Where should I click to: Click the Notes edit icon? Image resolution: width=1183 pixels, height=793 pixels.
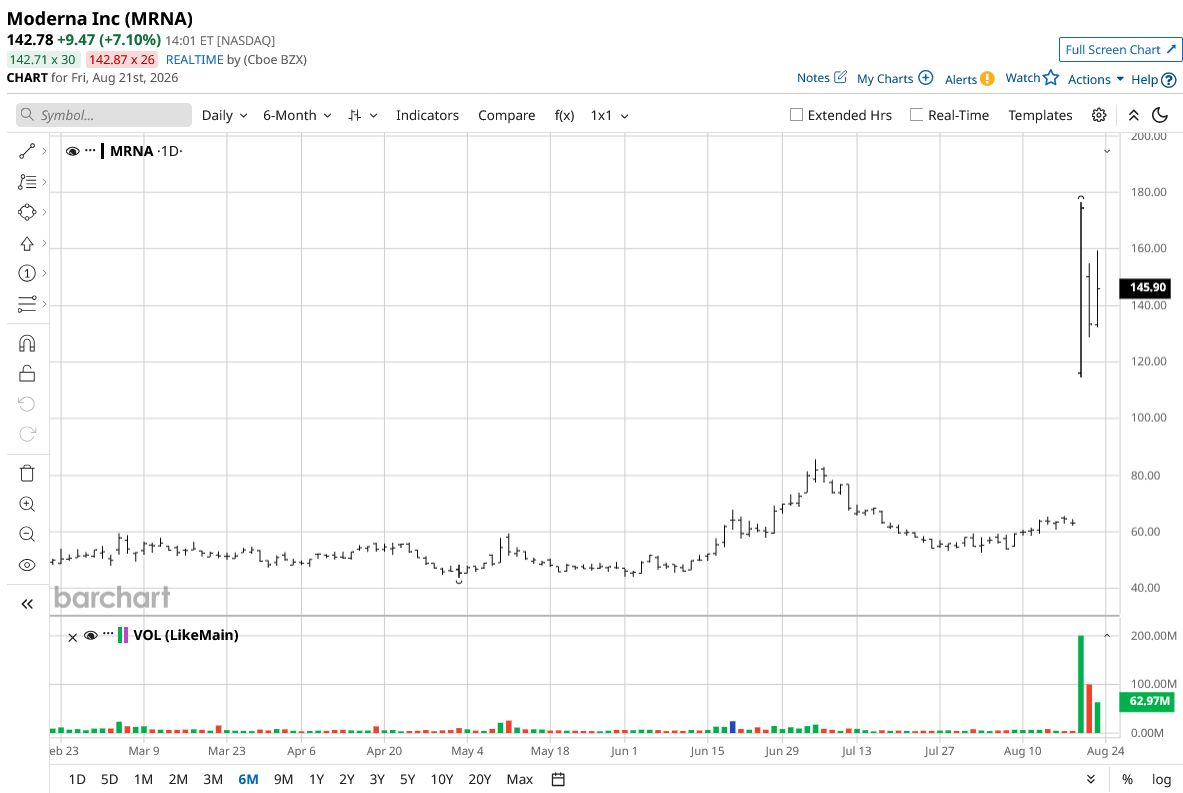[x=840, y=77]
